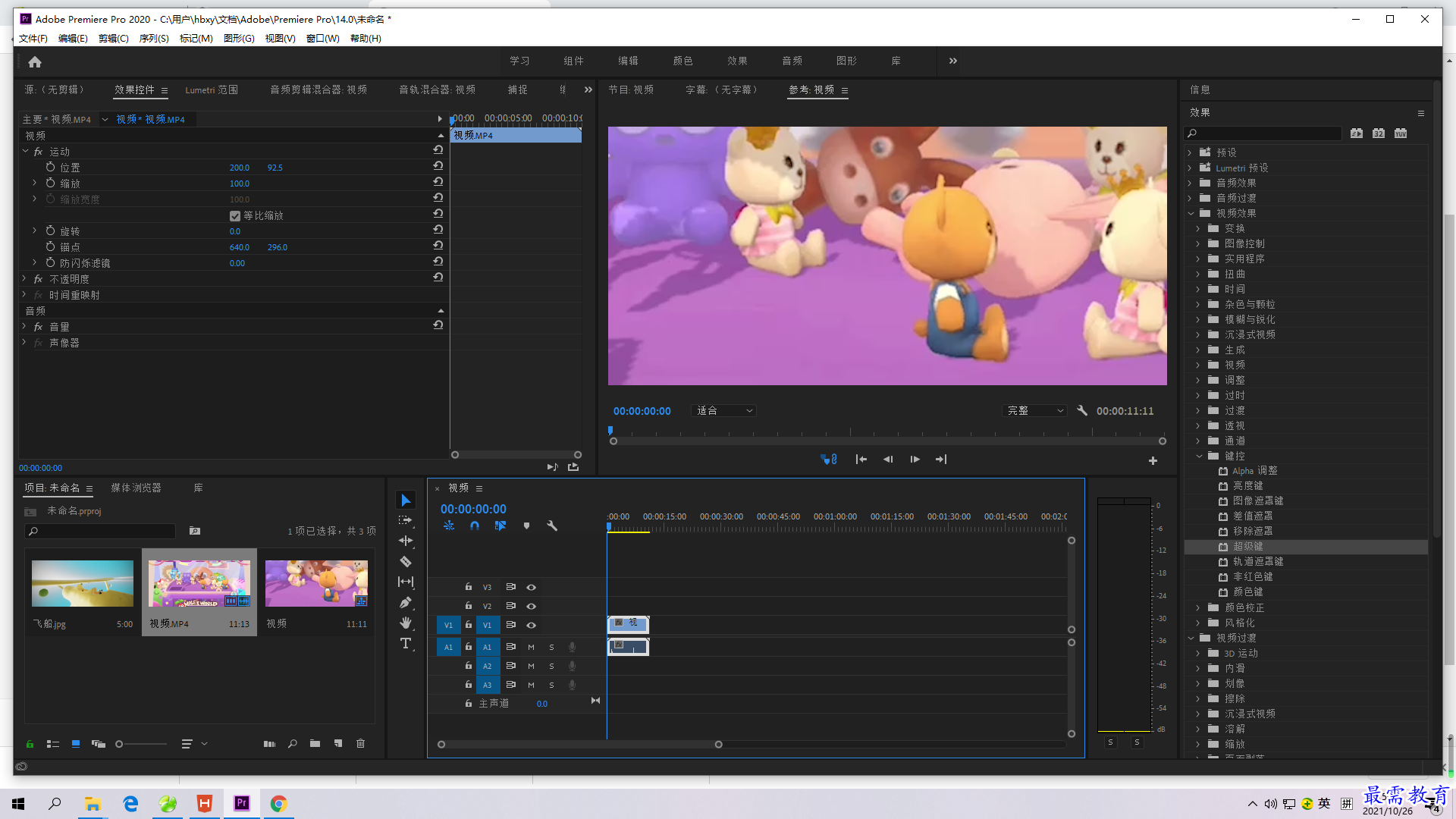Click the timeline horizontal zoom scrollbar

click(579, 745)
